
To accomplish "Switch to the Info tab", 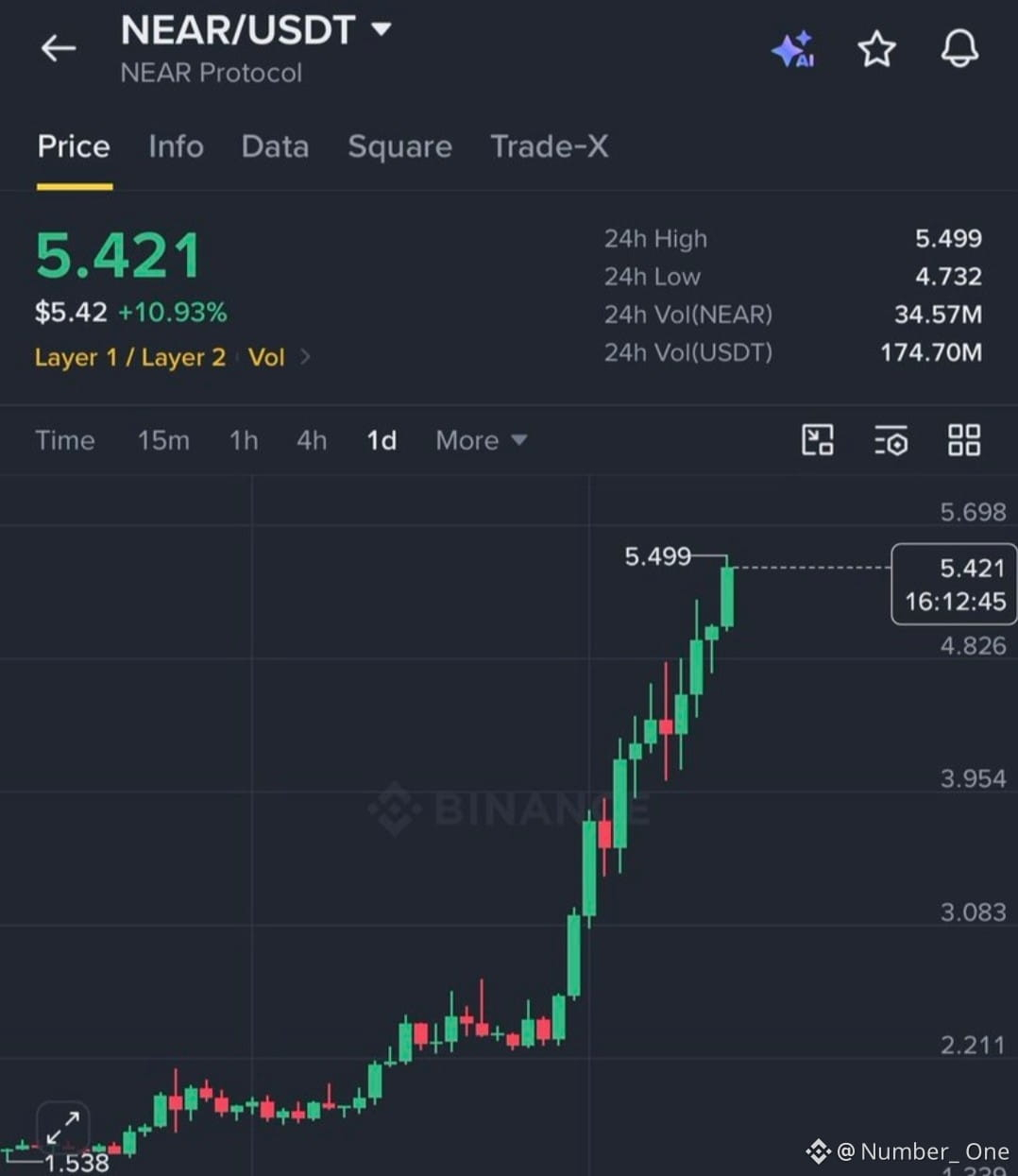I will (x=176, y=146).
